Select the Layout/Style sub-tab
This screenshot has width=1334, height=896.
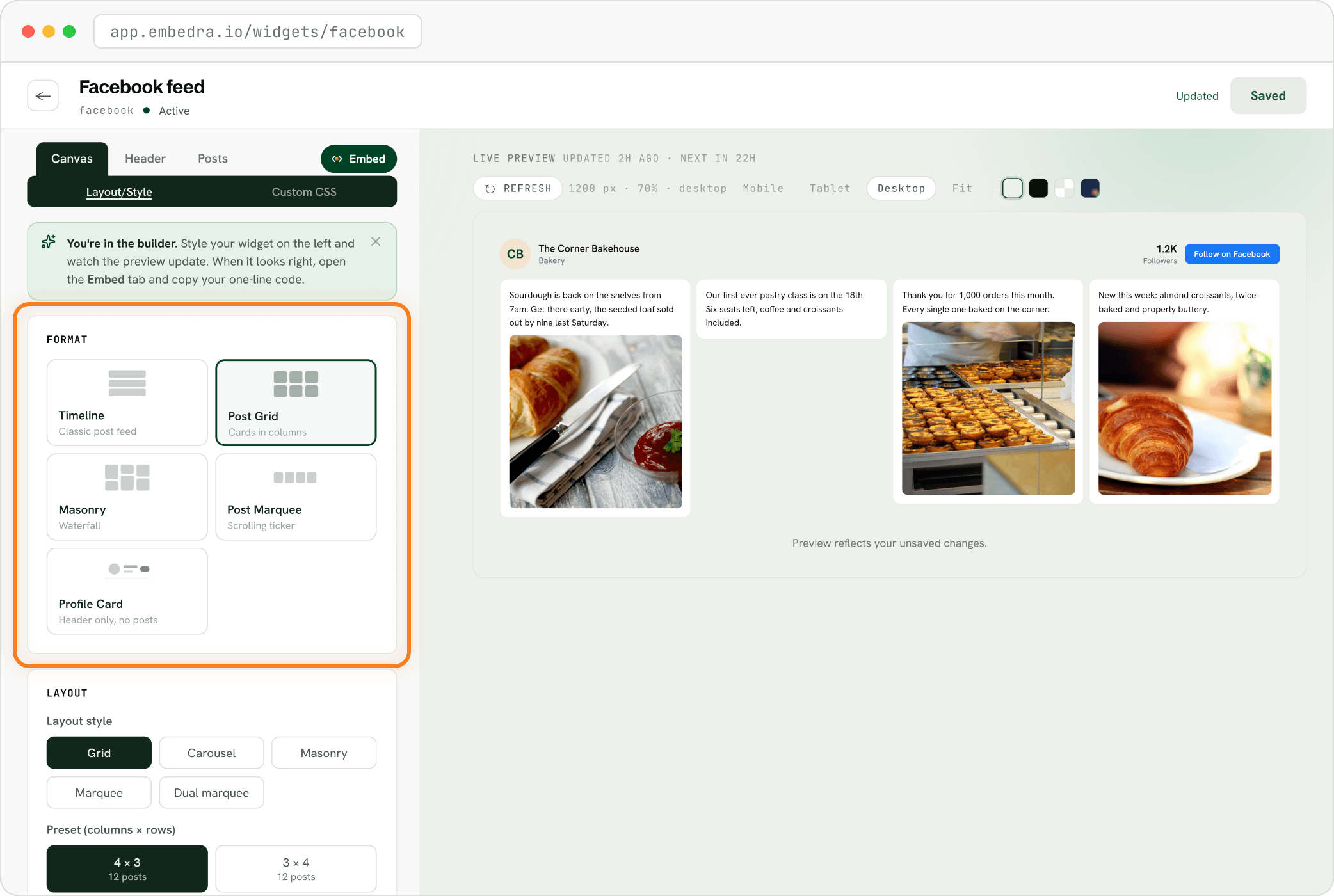(x=119, y=192)
